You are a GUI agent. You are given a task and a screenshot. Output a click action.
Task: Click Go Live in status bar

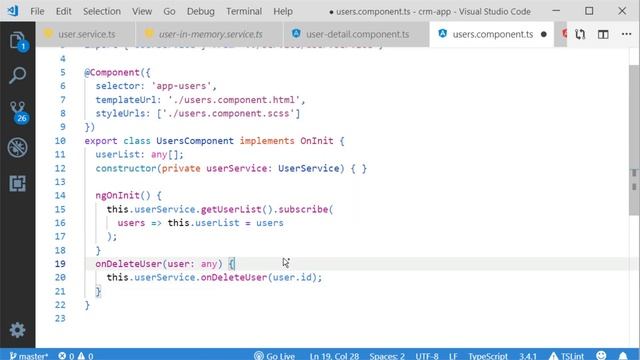(x=274, y=356)
